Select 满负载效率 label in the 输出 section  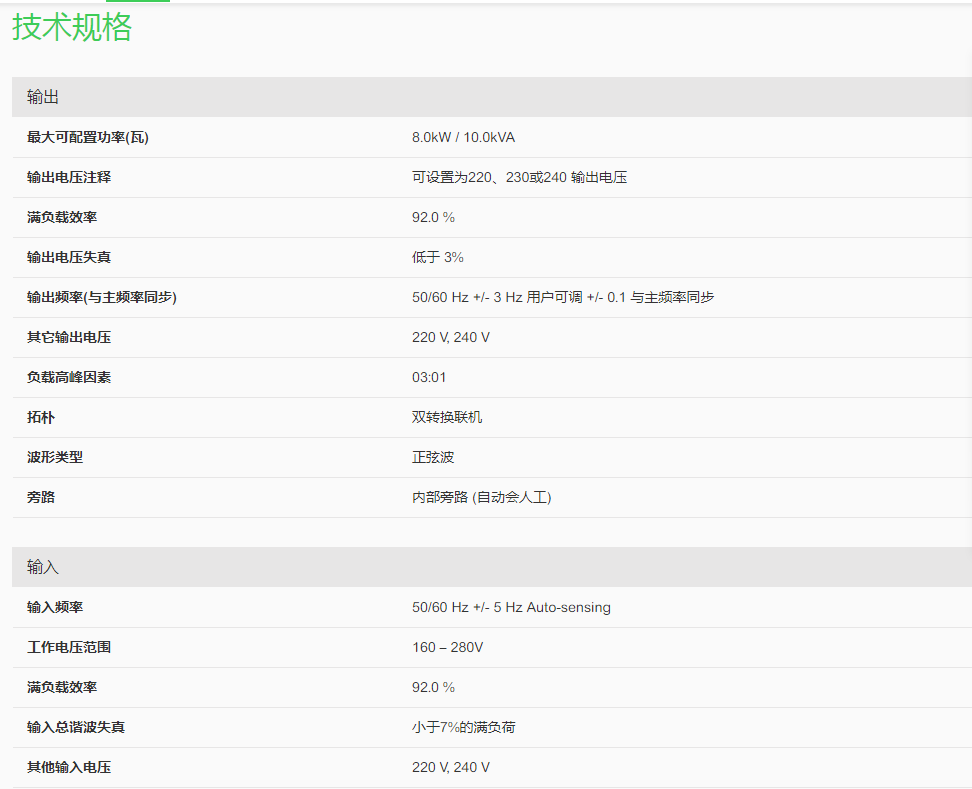tap(62, 217)
